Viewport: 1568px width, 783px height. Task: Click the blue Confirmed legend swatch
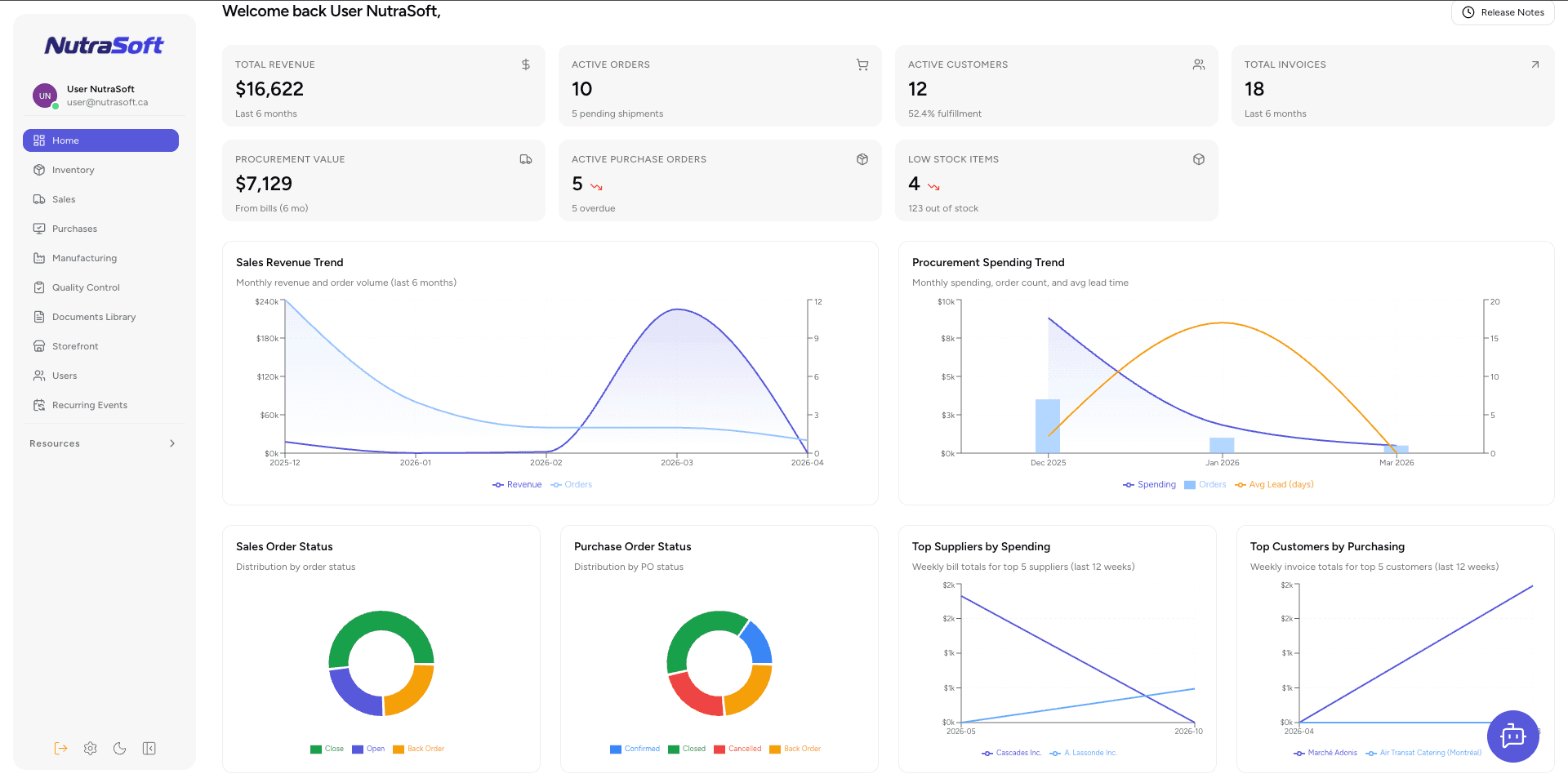(x=616, y=750)
